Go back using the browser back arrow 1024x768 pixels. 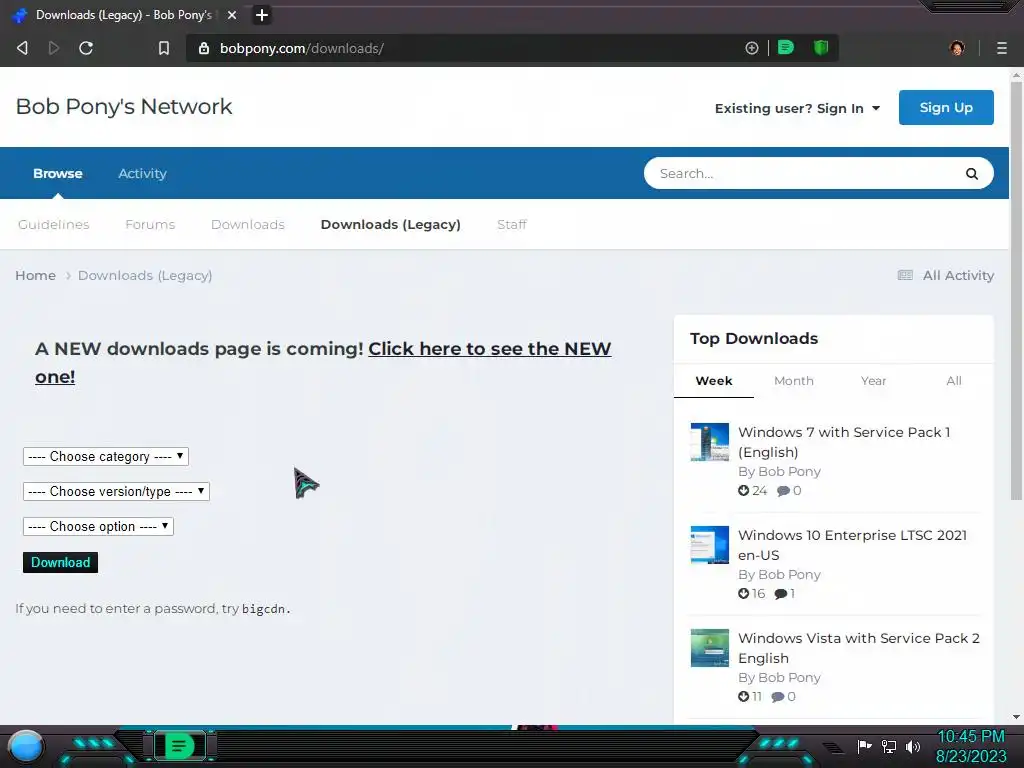(22, 48)
